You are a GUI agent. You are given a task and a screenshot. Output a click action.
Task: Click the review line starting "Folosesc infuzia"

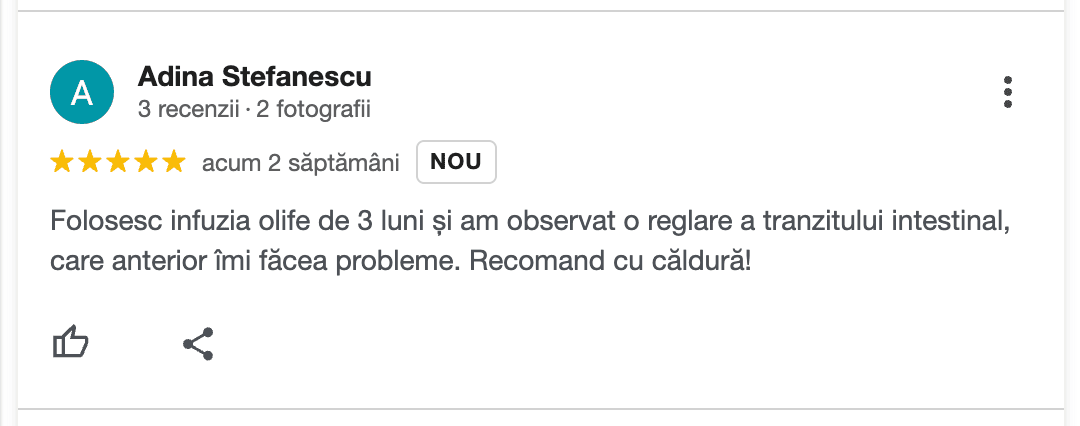[526, 220]
